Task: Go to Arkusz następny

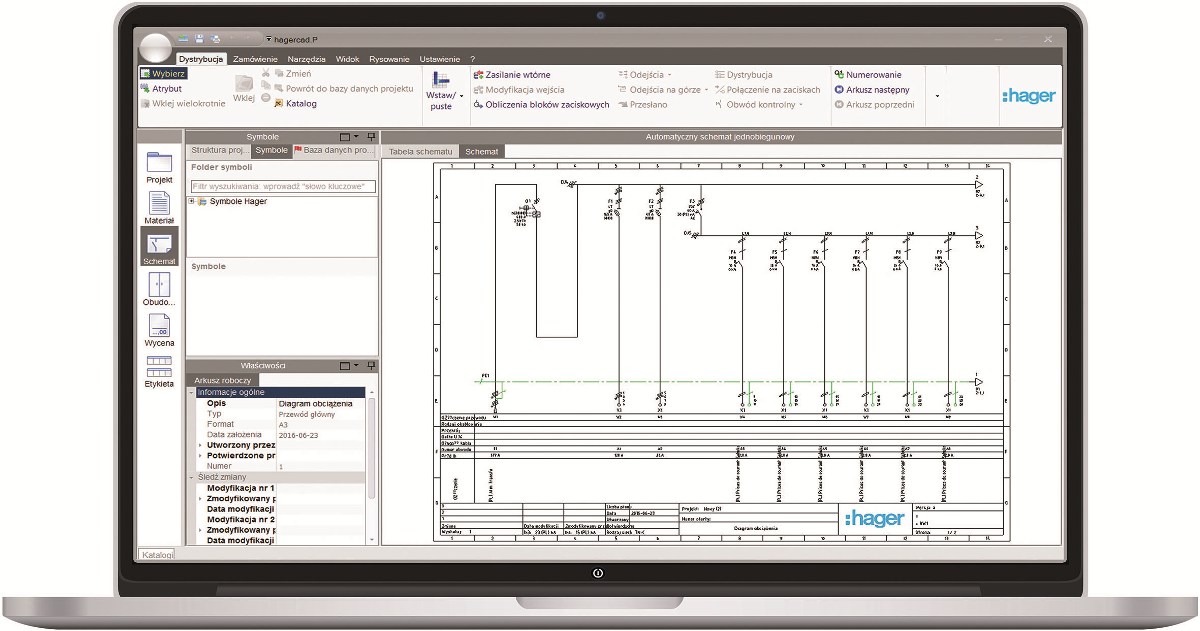Action: point(877,90)
